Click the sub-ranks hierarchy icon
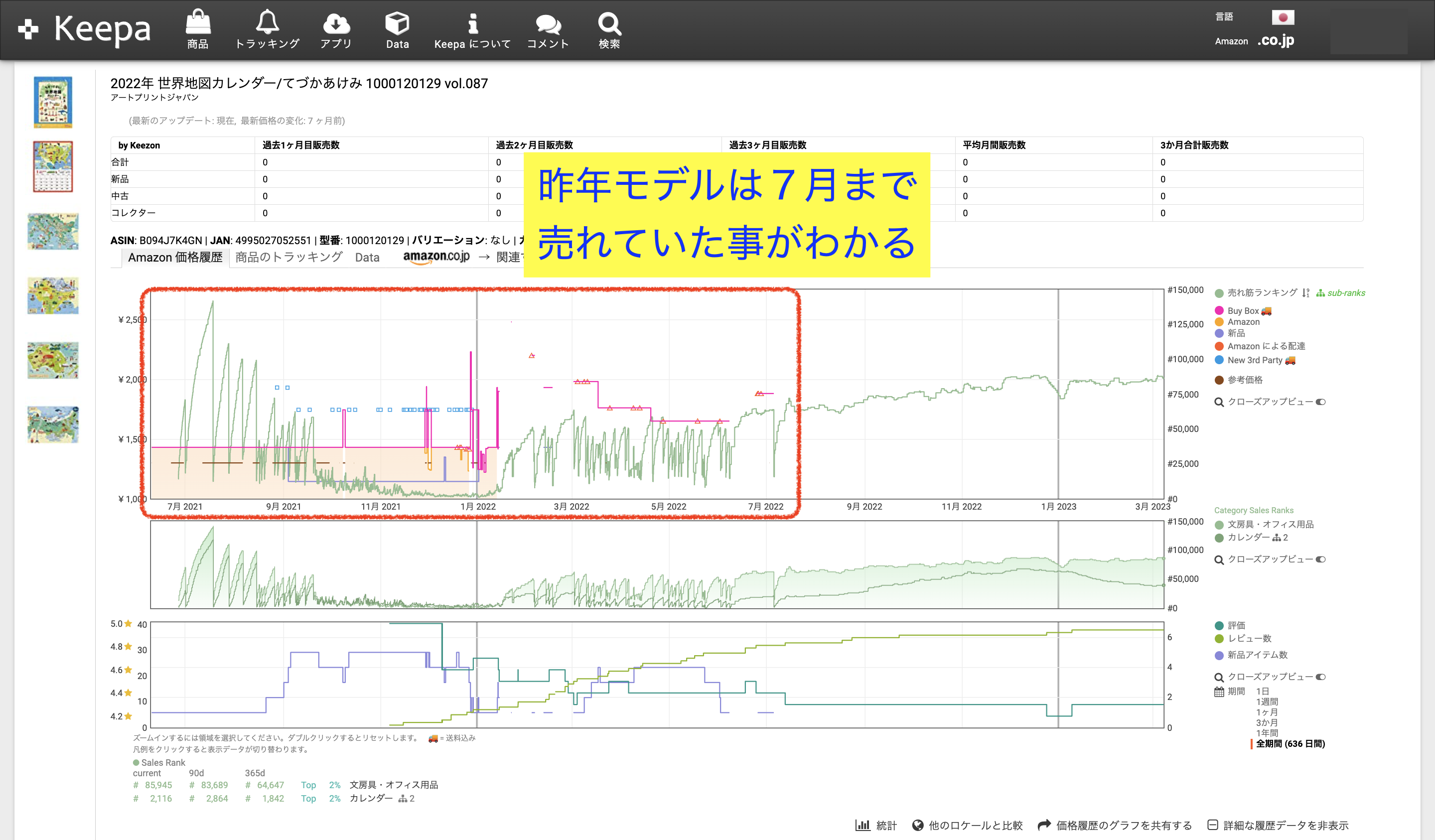The height and width of the screenshot is (840, 1435). 1320,293
